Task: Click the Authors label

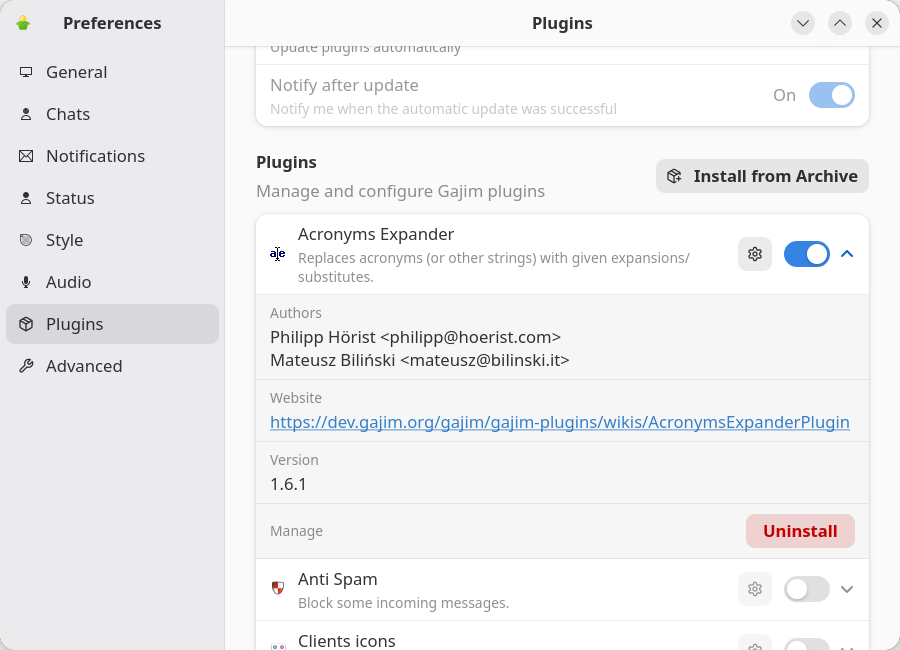Action: (296, 313)
